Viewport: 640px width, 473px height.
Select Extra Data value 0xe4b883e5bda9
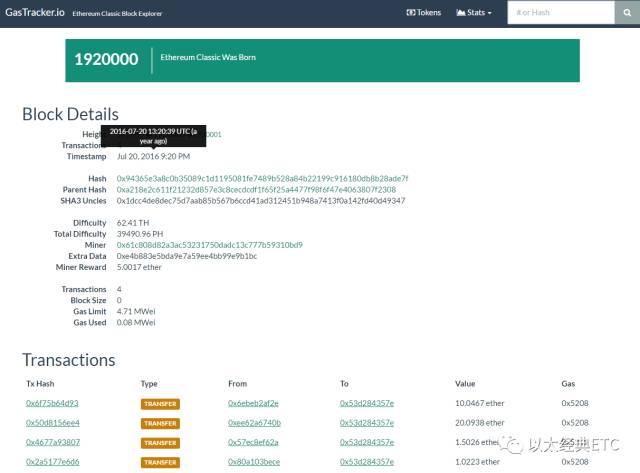pyautogui.click(x=187, y=256)
